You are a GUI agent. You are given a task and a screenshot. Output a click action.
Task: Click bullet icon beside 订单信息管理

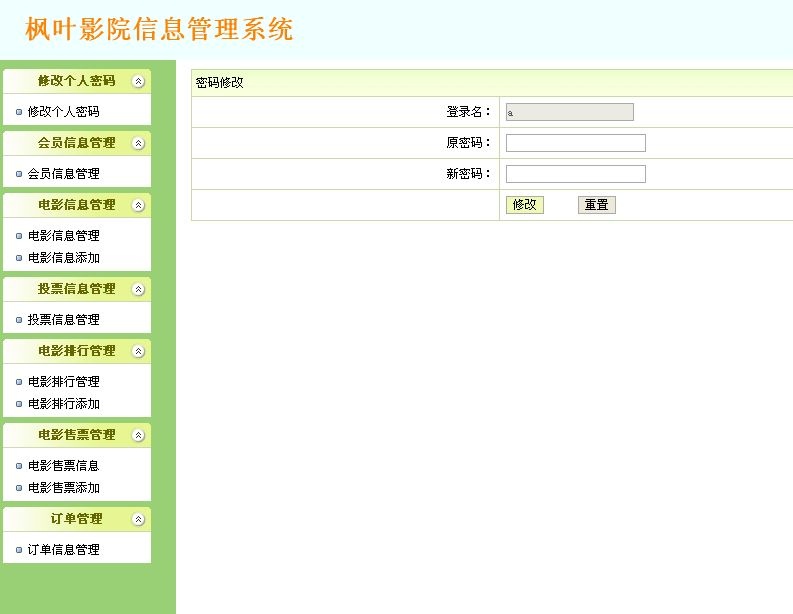point(19,550)
